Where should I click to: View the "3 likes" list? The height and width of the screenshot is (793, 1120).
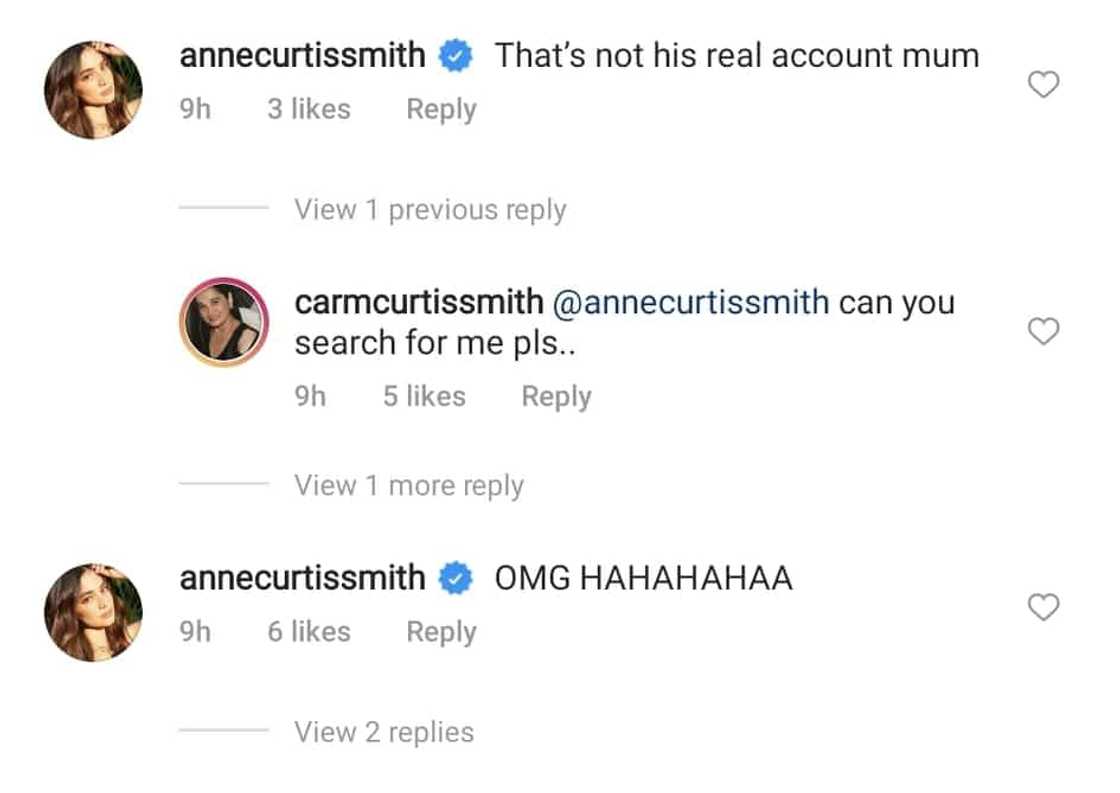click(x=308, y=109)
